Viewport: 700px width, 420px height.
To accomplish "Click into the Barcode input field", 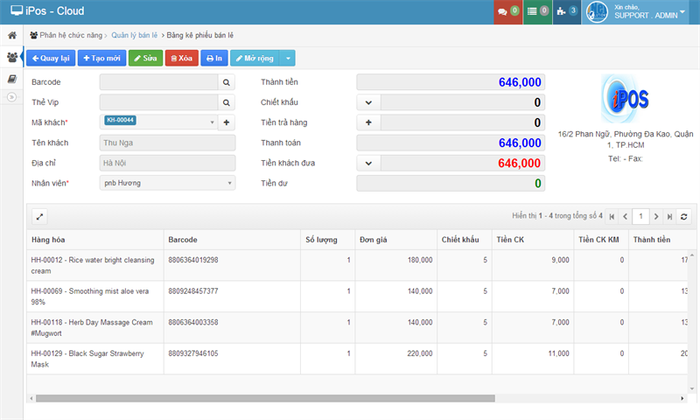I will point(158,81).
